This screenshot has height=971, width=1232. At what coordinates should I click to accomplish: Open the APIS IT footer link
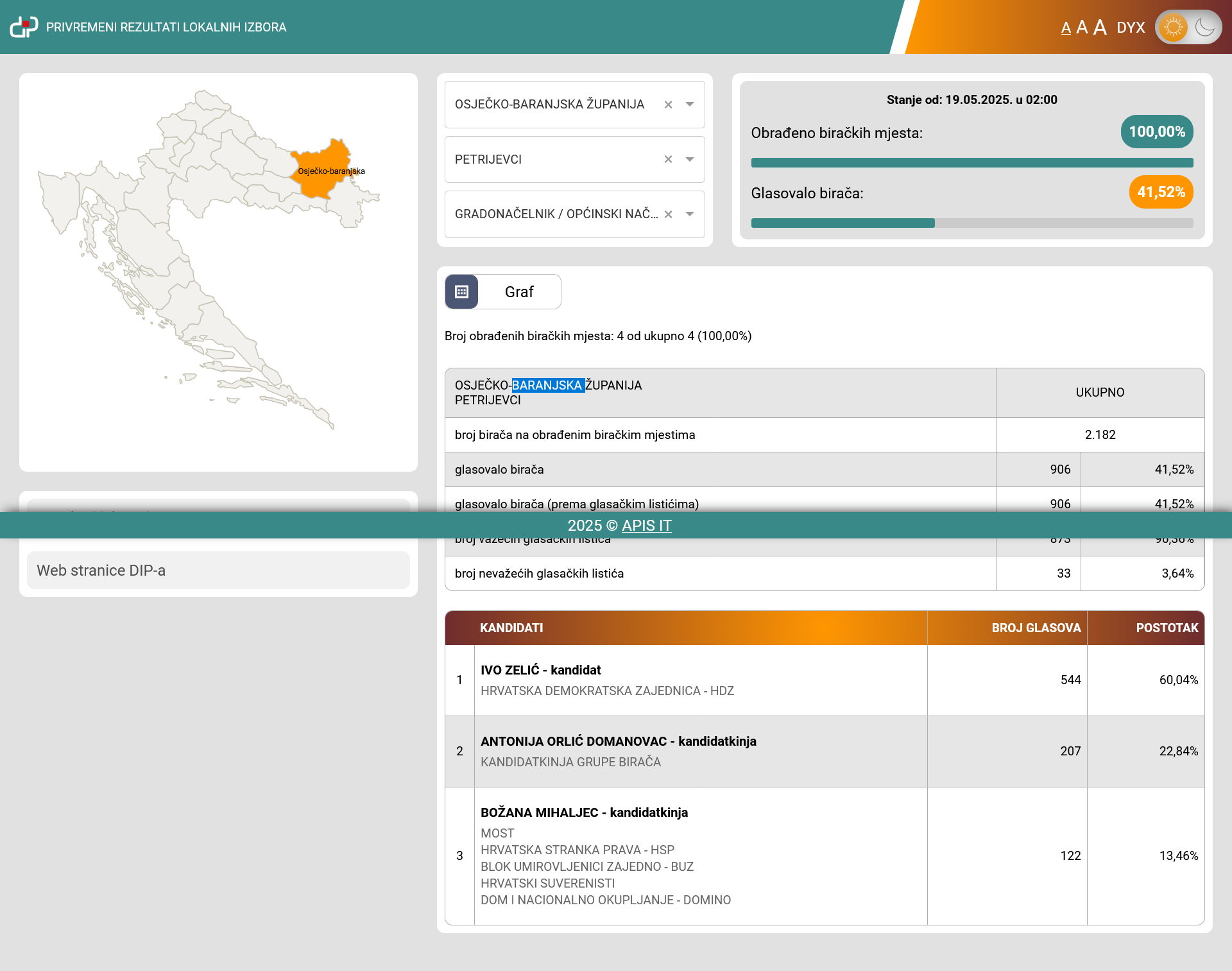coord(646,526)
